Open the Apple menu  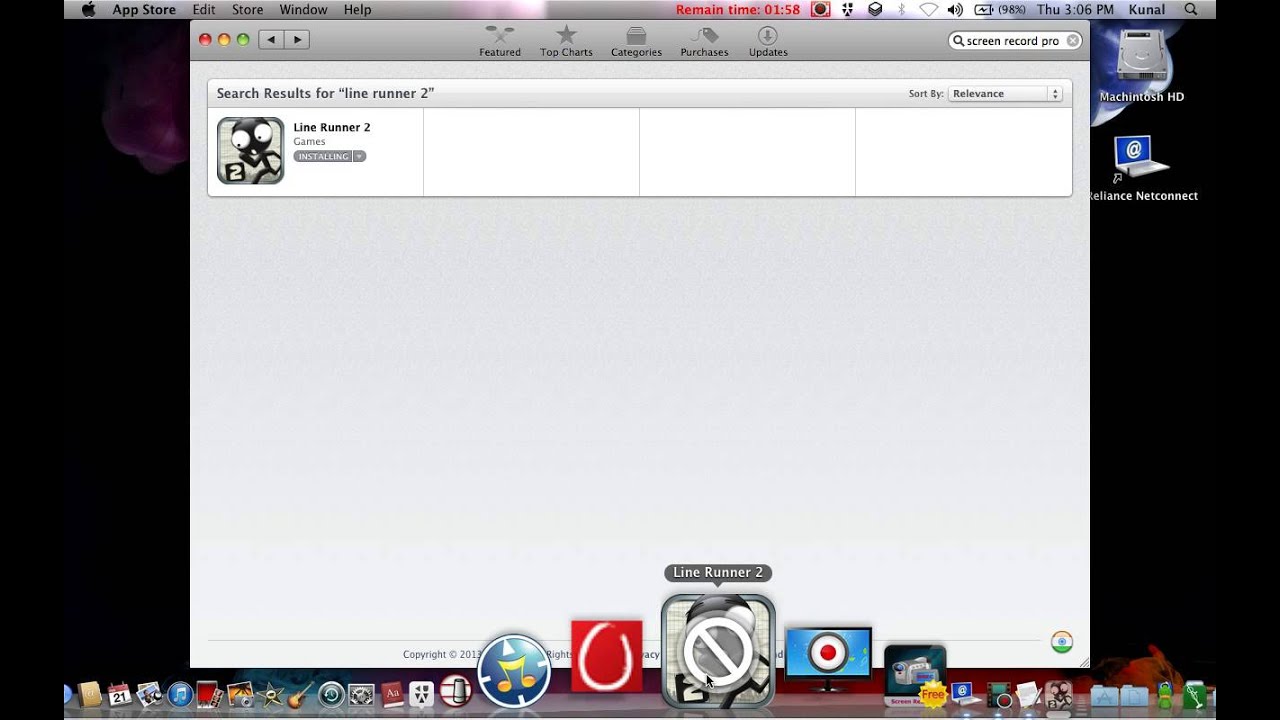88,9
